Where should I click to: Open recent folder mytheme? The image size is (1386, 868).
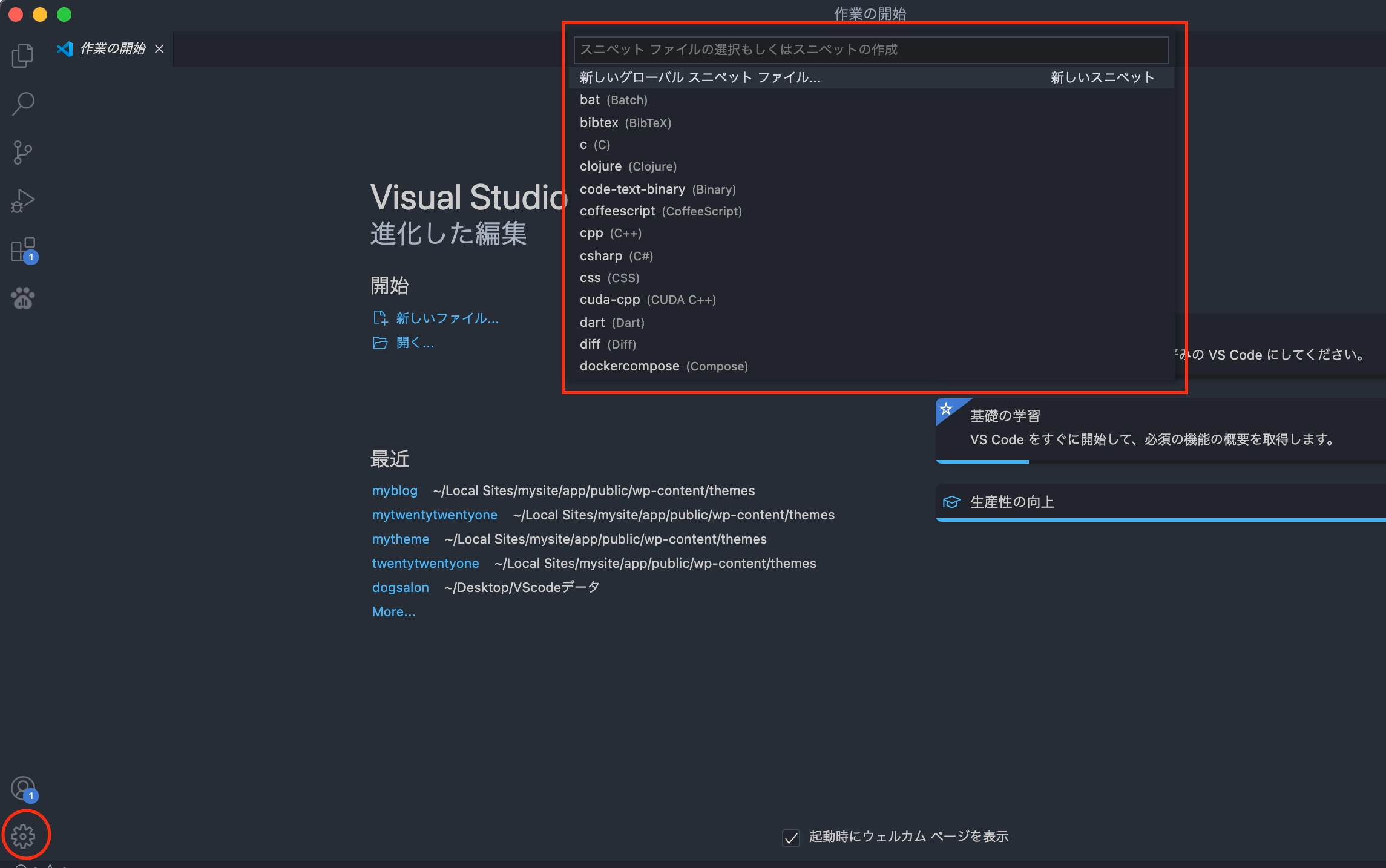pos(401,539)
